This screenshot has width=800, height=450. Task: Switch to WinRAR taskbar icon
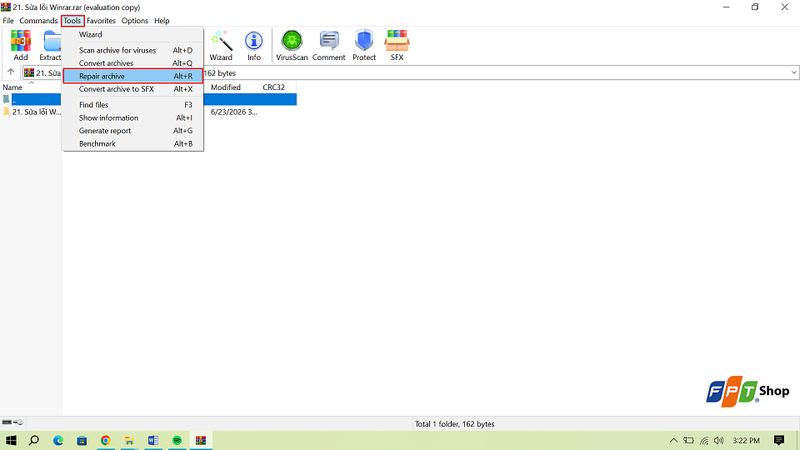(201, 440)
